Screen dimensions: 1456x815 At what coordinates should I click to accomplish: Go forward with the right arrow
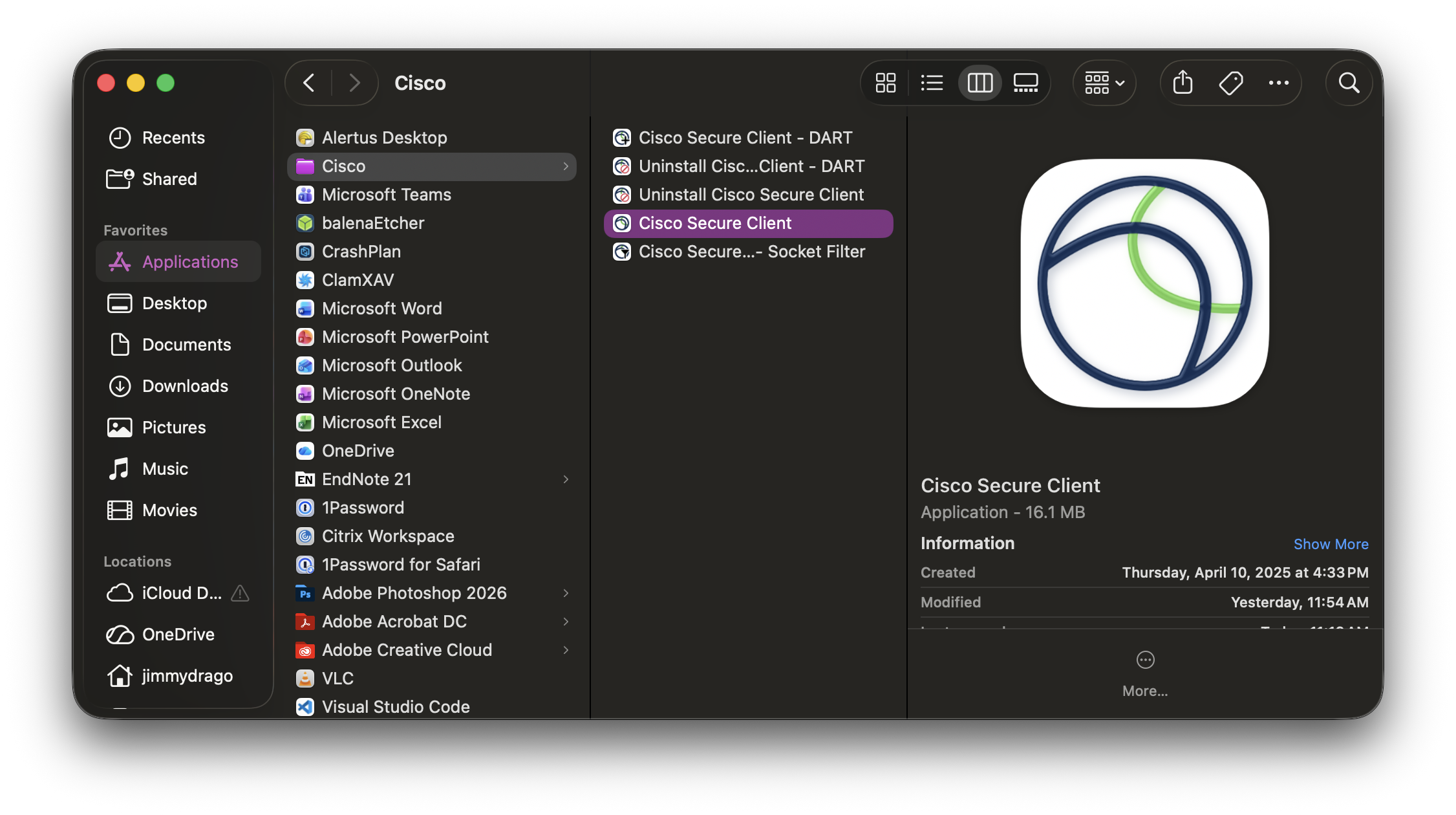click(354, 83)
